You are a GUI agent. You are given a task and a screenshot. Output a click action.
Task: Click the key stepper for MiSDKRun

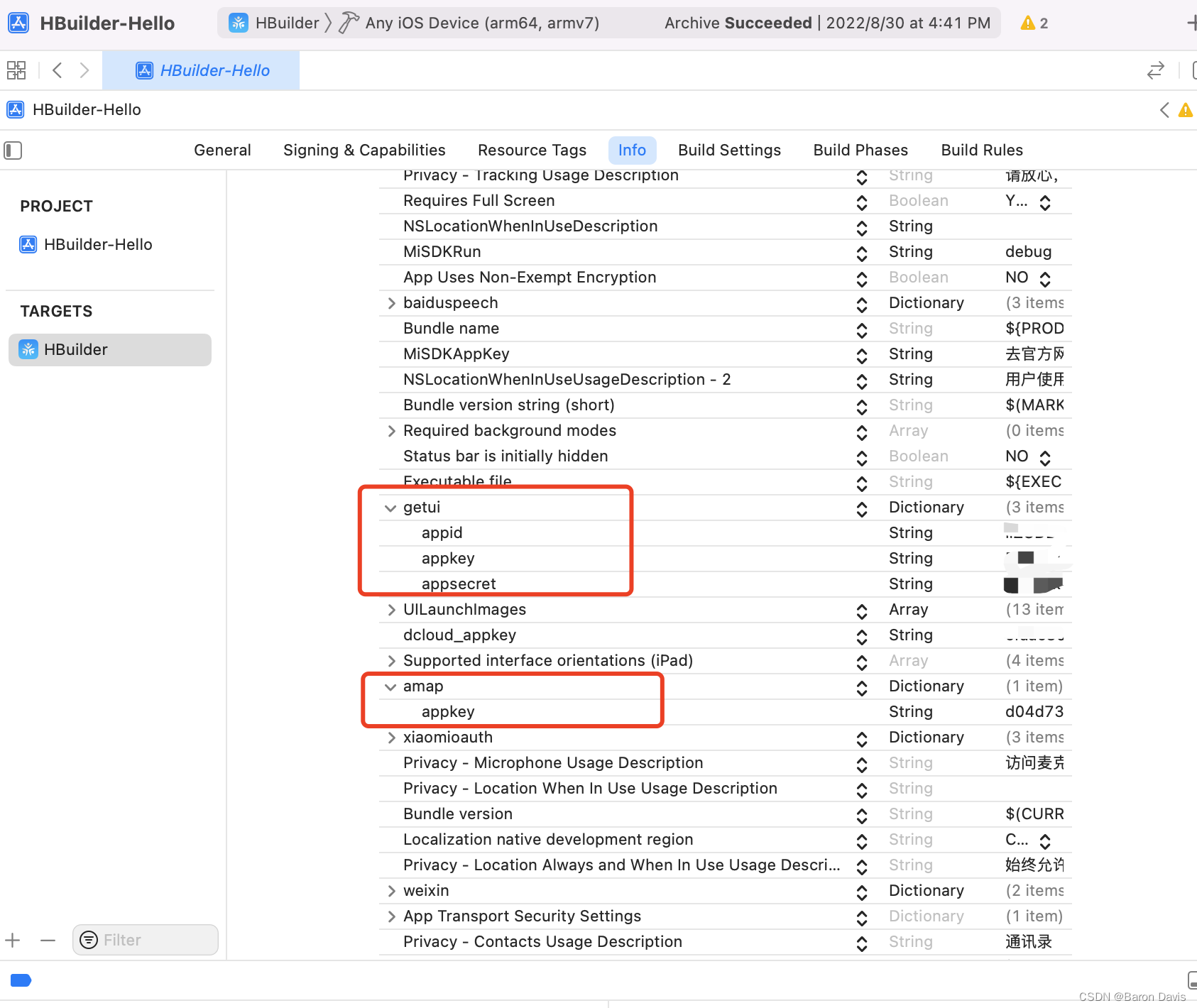tap(862, 253)
